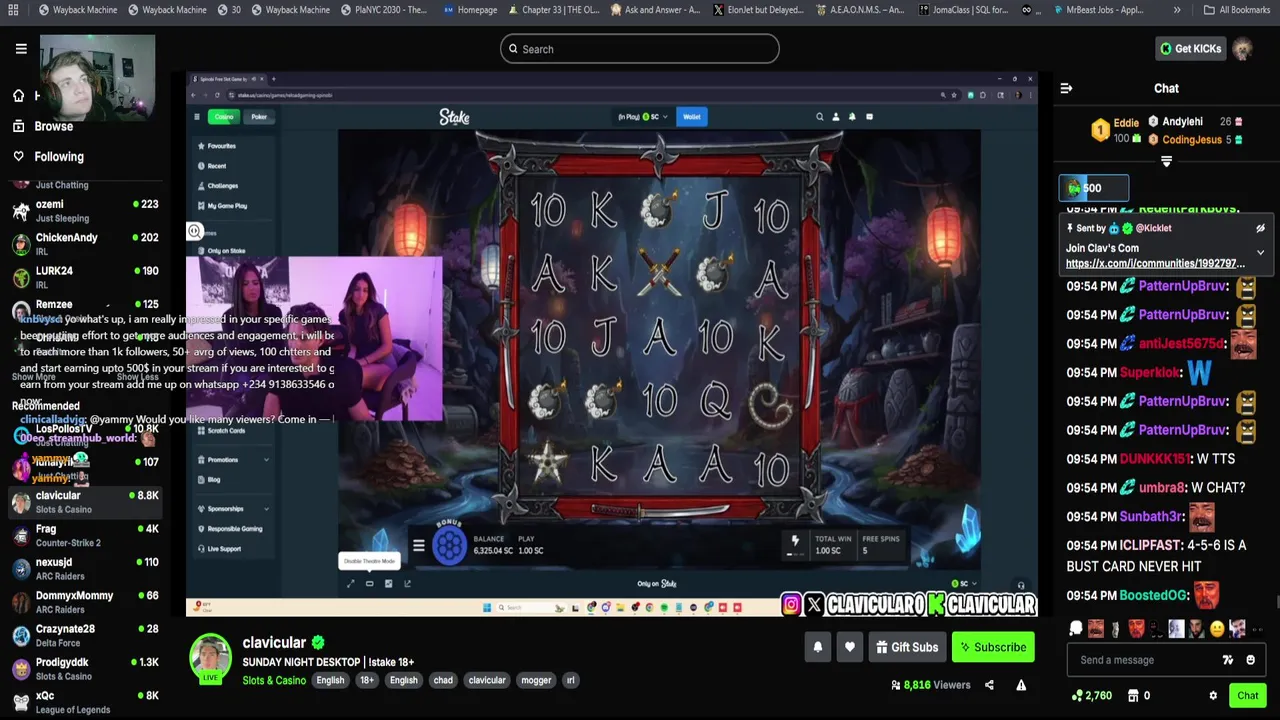Click the chad stream tag

click(443, 680)
